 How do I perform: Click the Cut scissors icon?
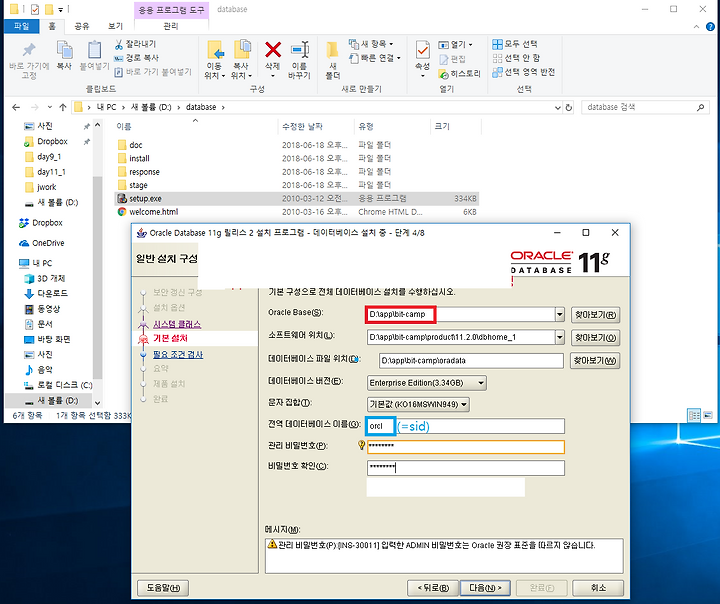tap(119, 44)
